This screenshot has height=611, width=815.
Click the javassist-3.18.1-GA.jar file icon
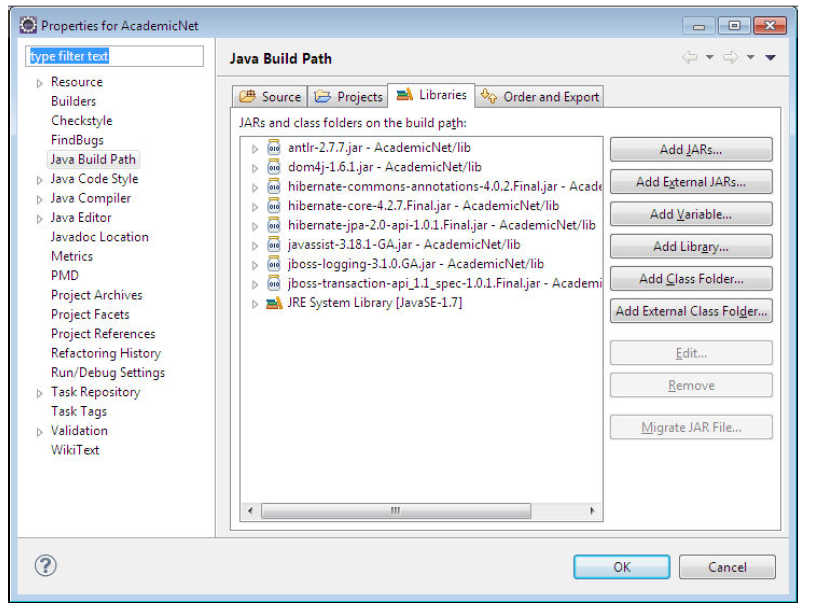click(x=274, y=245)
